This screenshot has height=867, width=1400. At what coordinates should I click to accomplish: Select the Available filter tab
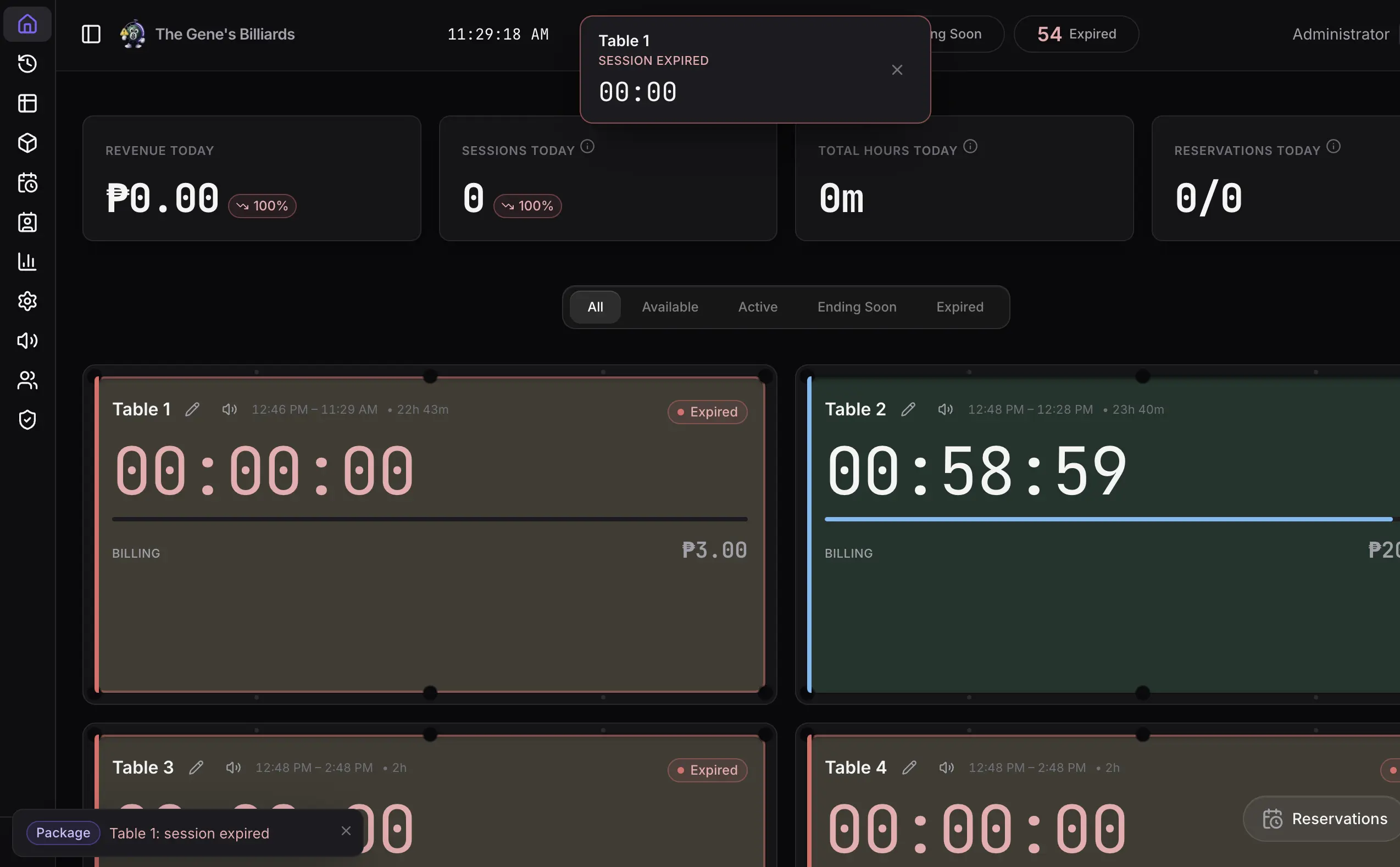670,307
